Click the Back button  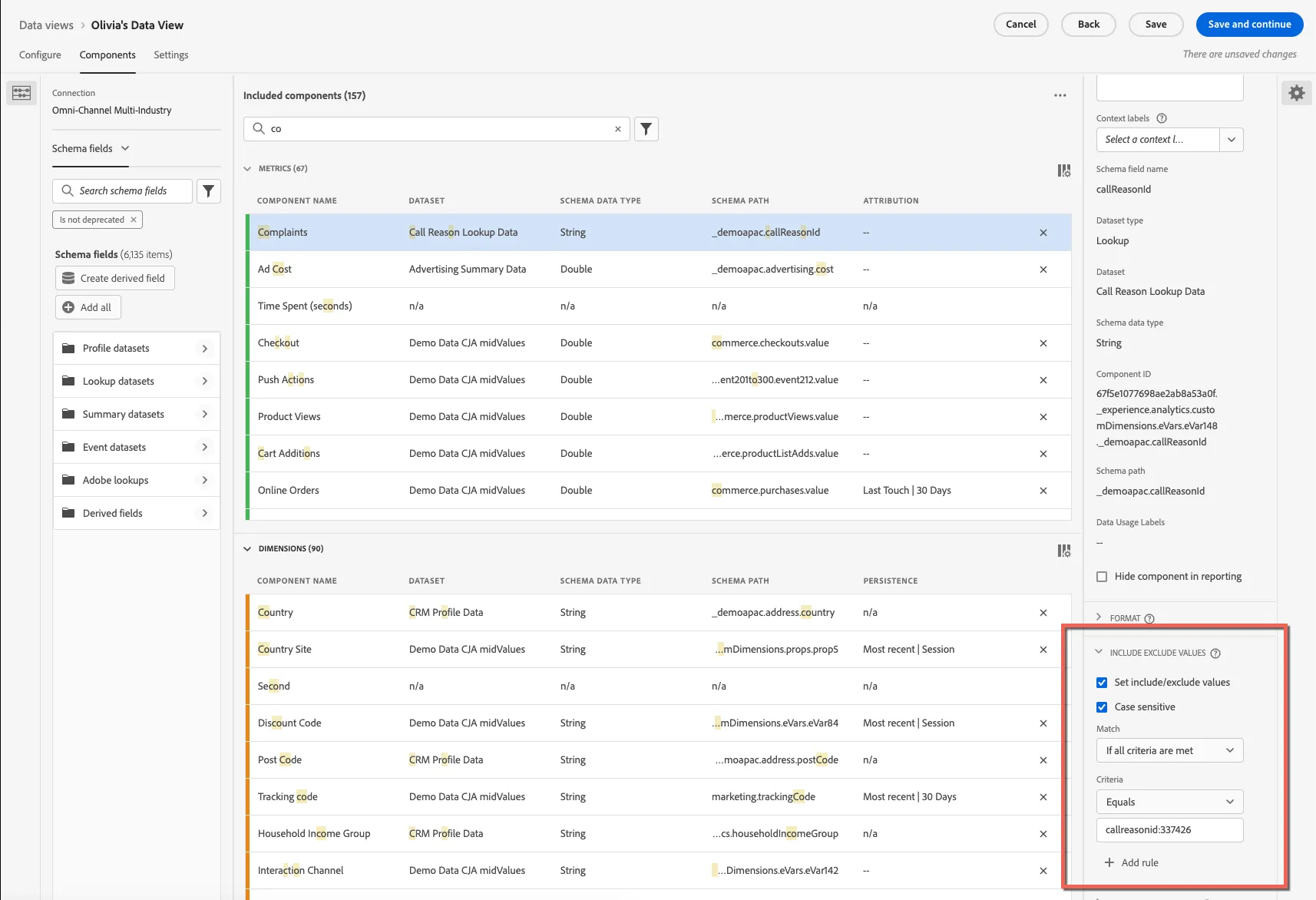point(1088,25)
